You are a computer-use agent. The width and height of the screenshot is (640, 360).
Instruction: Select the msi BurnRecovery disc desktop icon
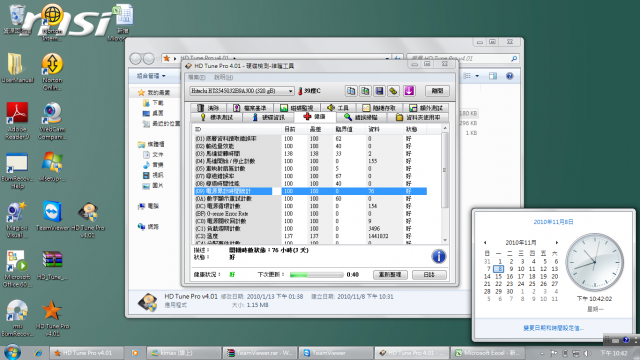click(17, 318)
